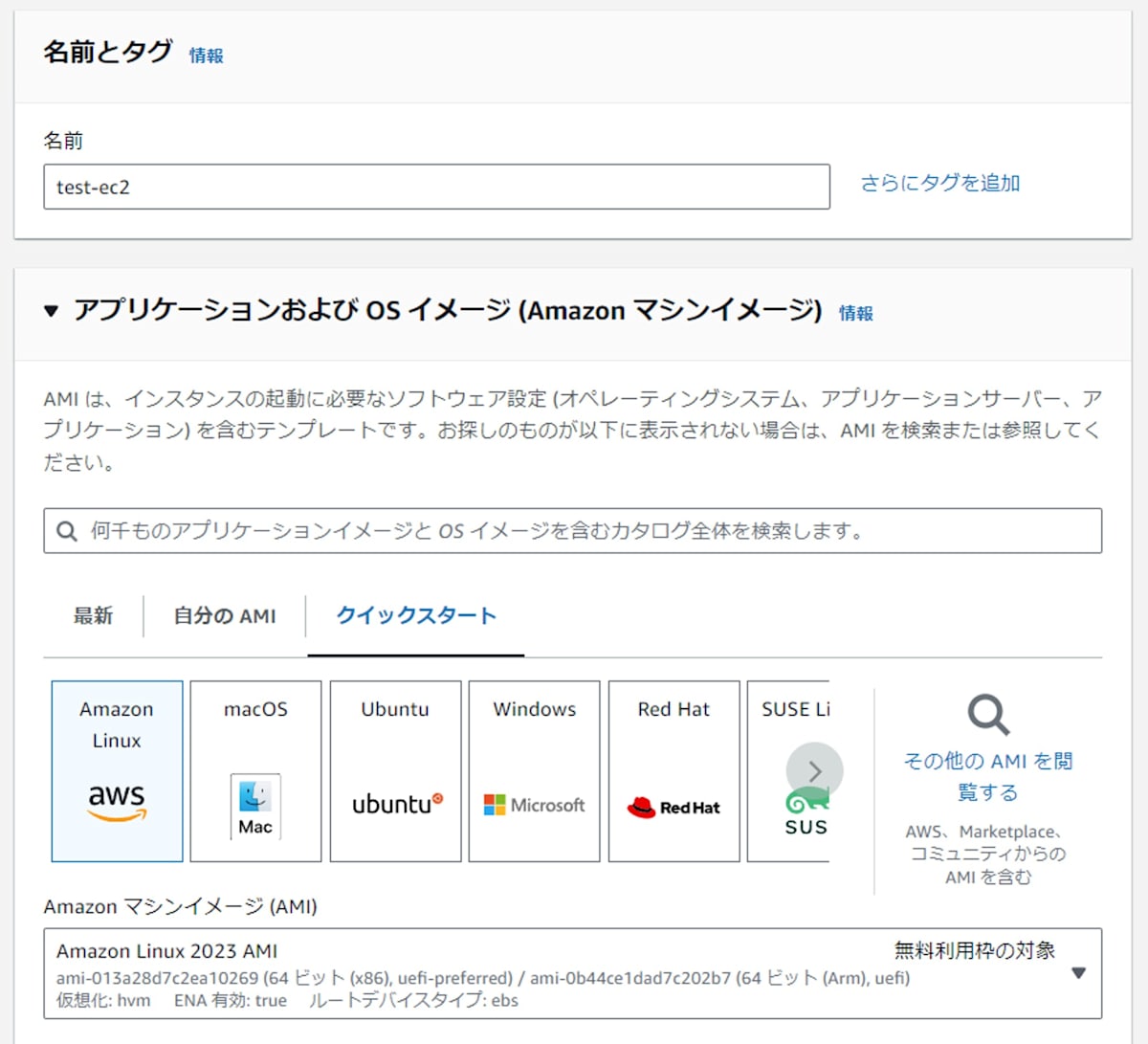Viewport: 1148px width, 1044px height.
Task: Click その他の AMI を閲覧する link
Action: point(988,776)
